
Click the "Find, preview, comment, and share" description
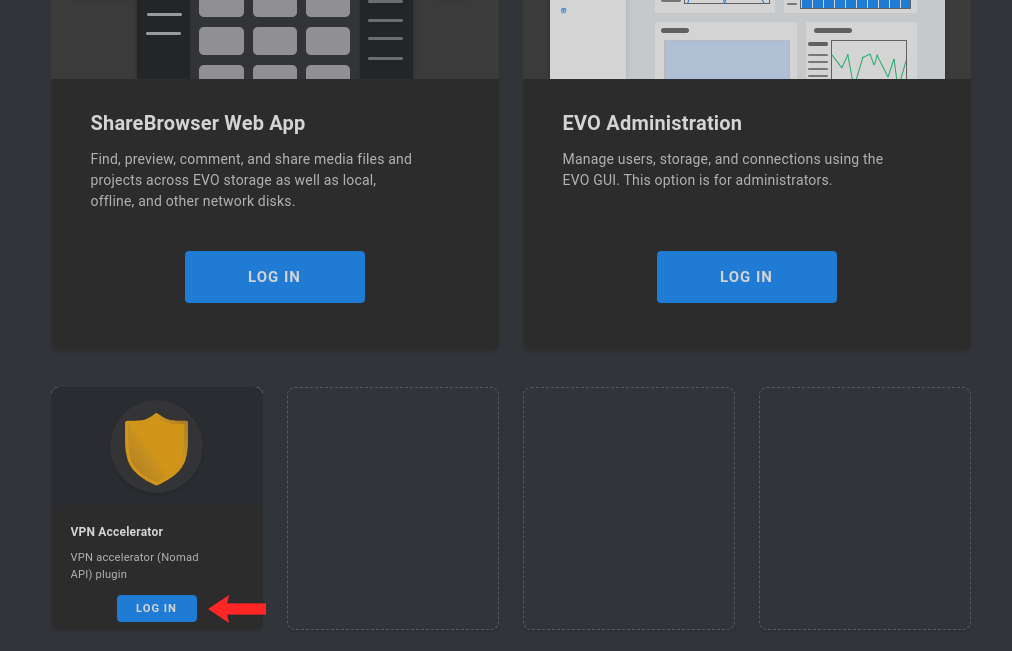click(251, 180)
